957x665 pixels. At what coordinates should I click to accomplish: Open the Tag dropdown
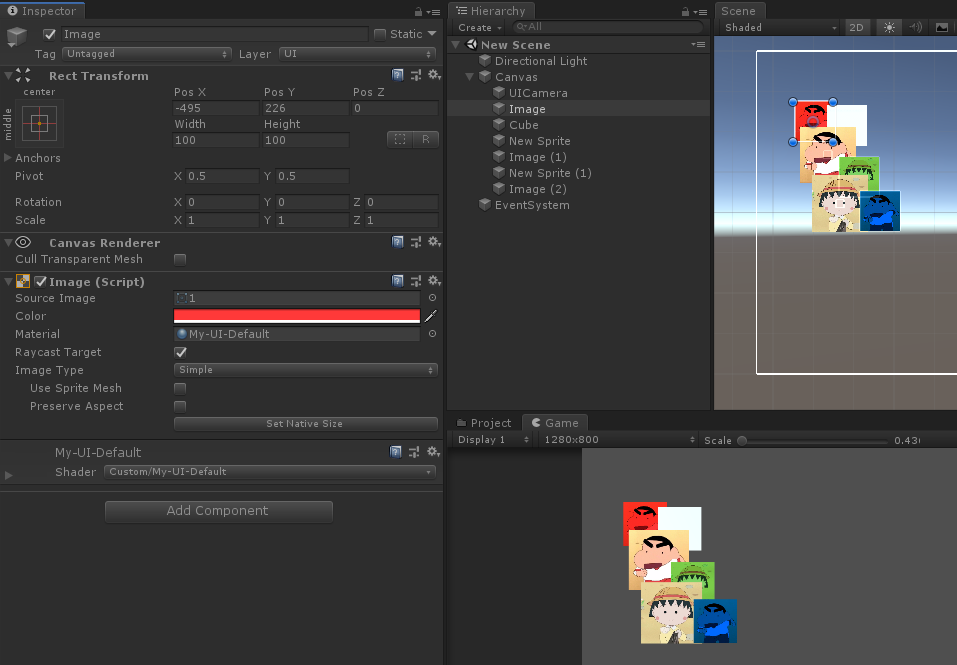(146, 54)
